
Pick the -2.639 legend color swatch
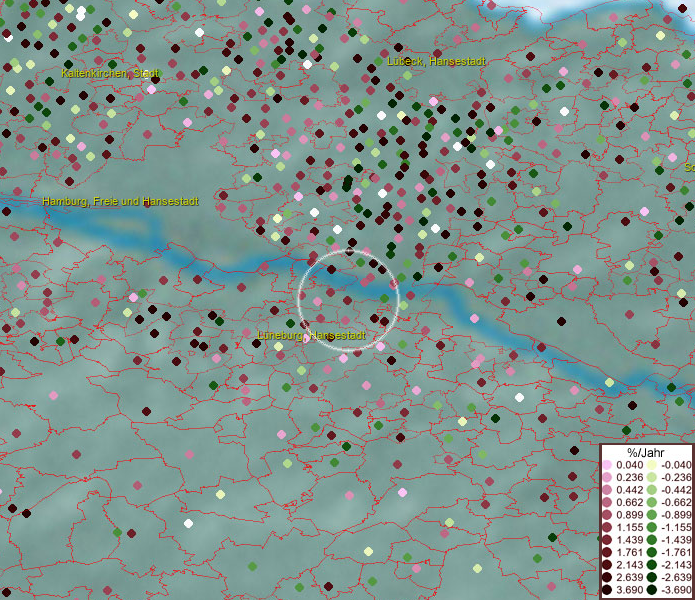click(652, 578)
